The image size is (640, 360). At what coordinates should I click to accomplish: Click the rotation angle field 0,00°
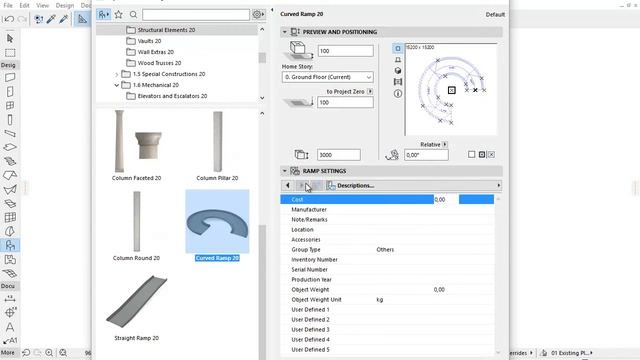pyautogui.click(x=426, y=155)
